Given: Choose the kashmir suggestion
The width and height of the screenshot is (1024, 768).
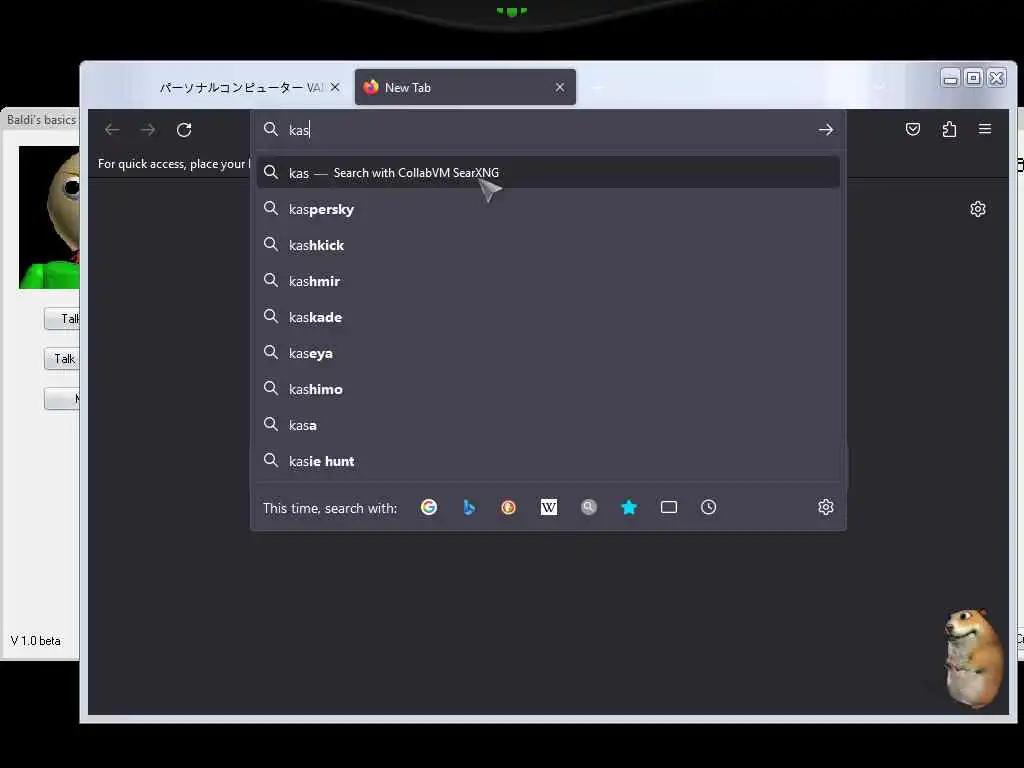Looking at the screenshot, I should 549,281.
